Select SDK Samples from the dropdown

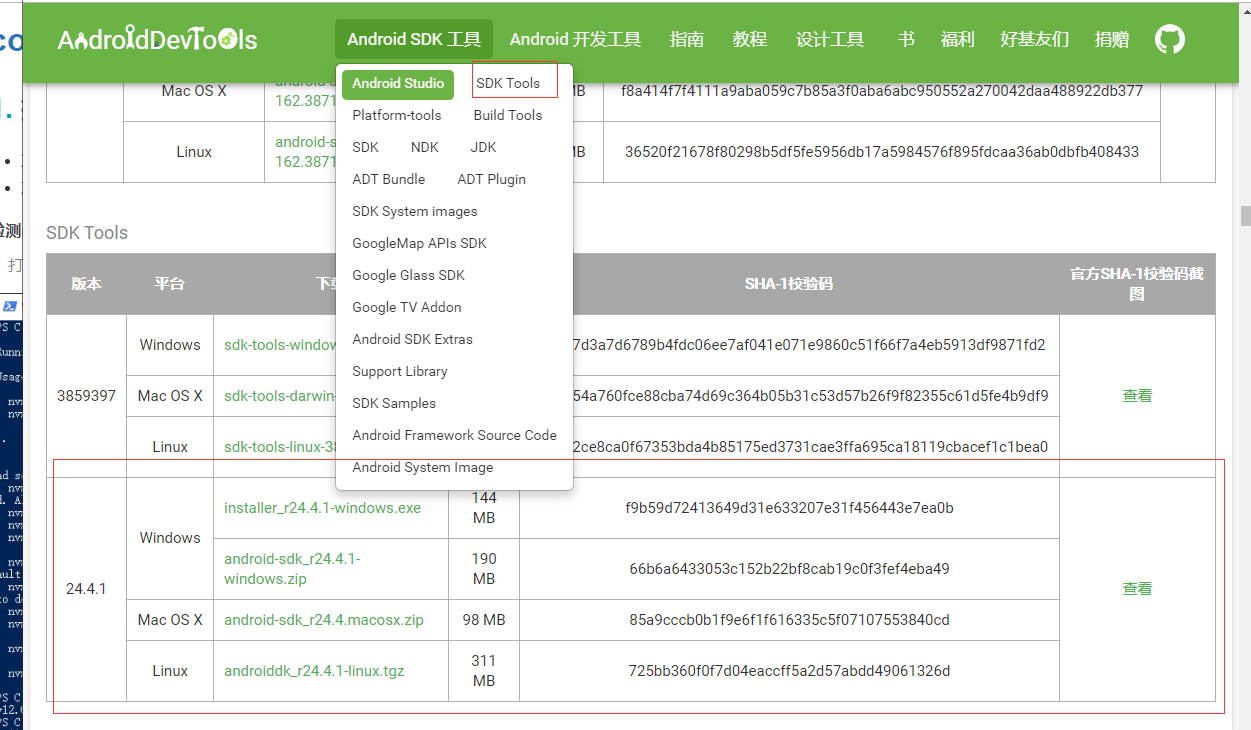coord(394,404)
